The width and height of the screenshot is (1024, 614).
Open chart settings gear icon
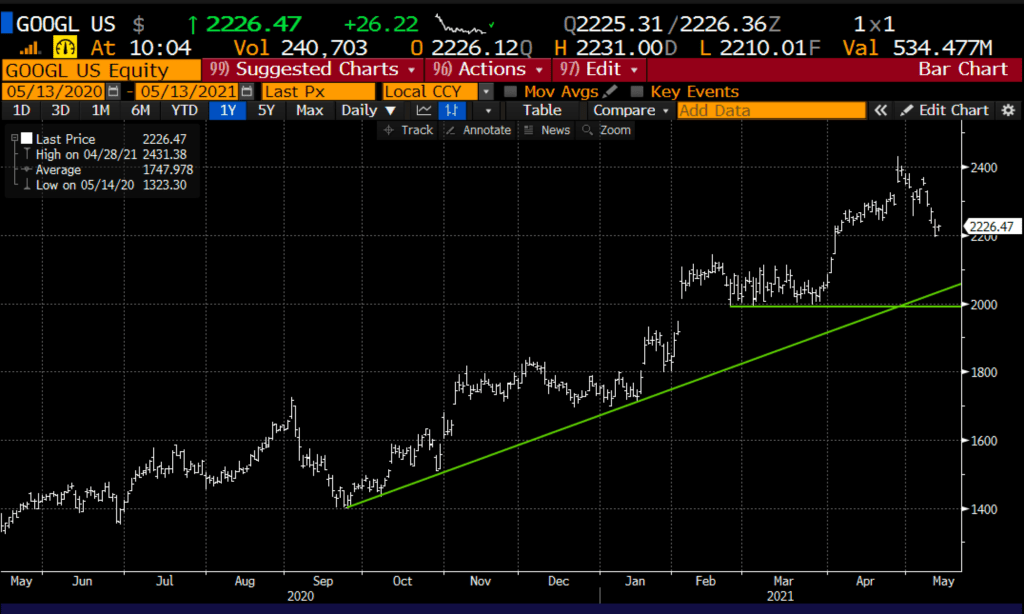pyautogui.click(x=1008, y=111)
